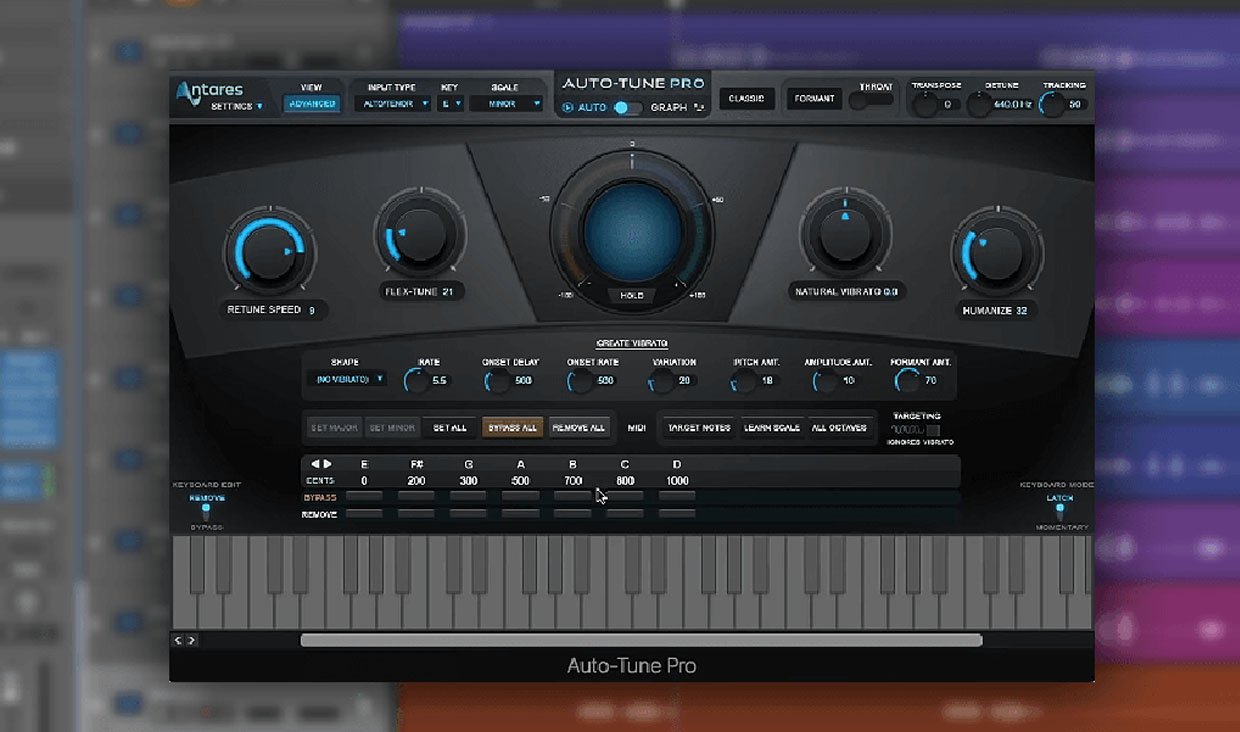This screenshot has width=1240, height=732.
Task: Toggle Remove for note E
Action: (x=364, y=514)
